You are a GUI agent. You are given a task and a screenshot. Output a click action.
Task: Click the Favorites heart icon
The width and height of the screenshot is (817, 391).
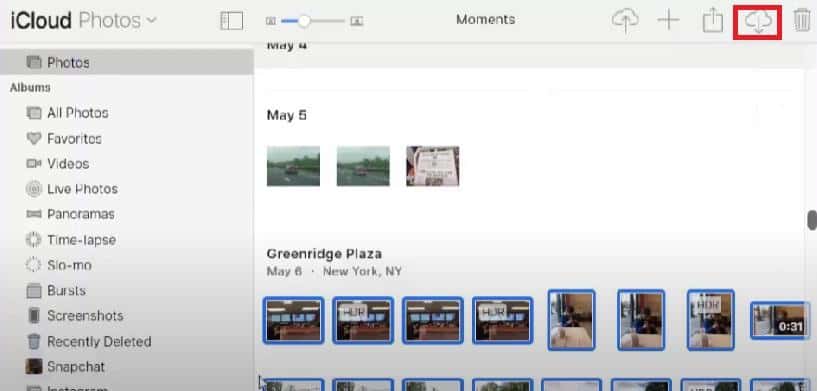click(34, 139)
